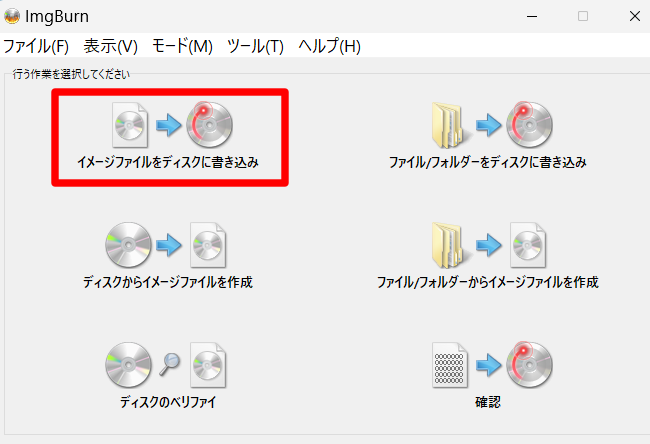This screenshot has width=650, height=444.
Task: Open the モード(M) menu
Action: 182,46
